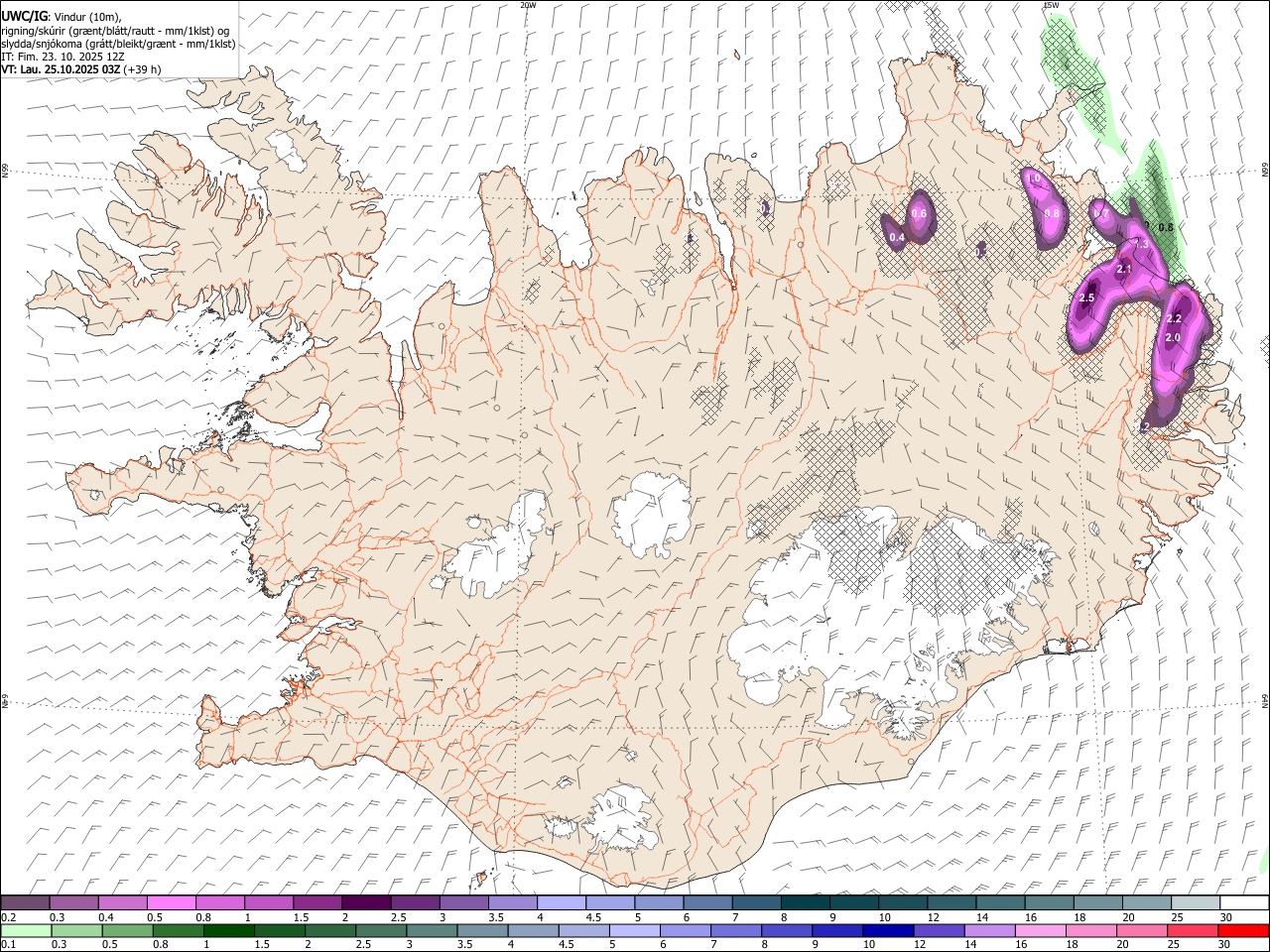This screenshot has height=952, width=1270.
Task: Pick the white swatch after 30, upper scale
Action: click(1244, 902)
